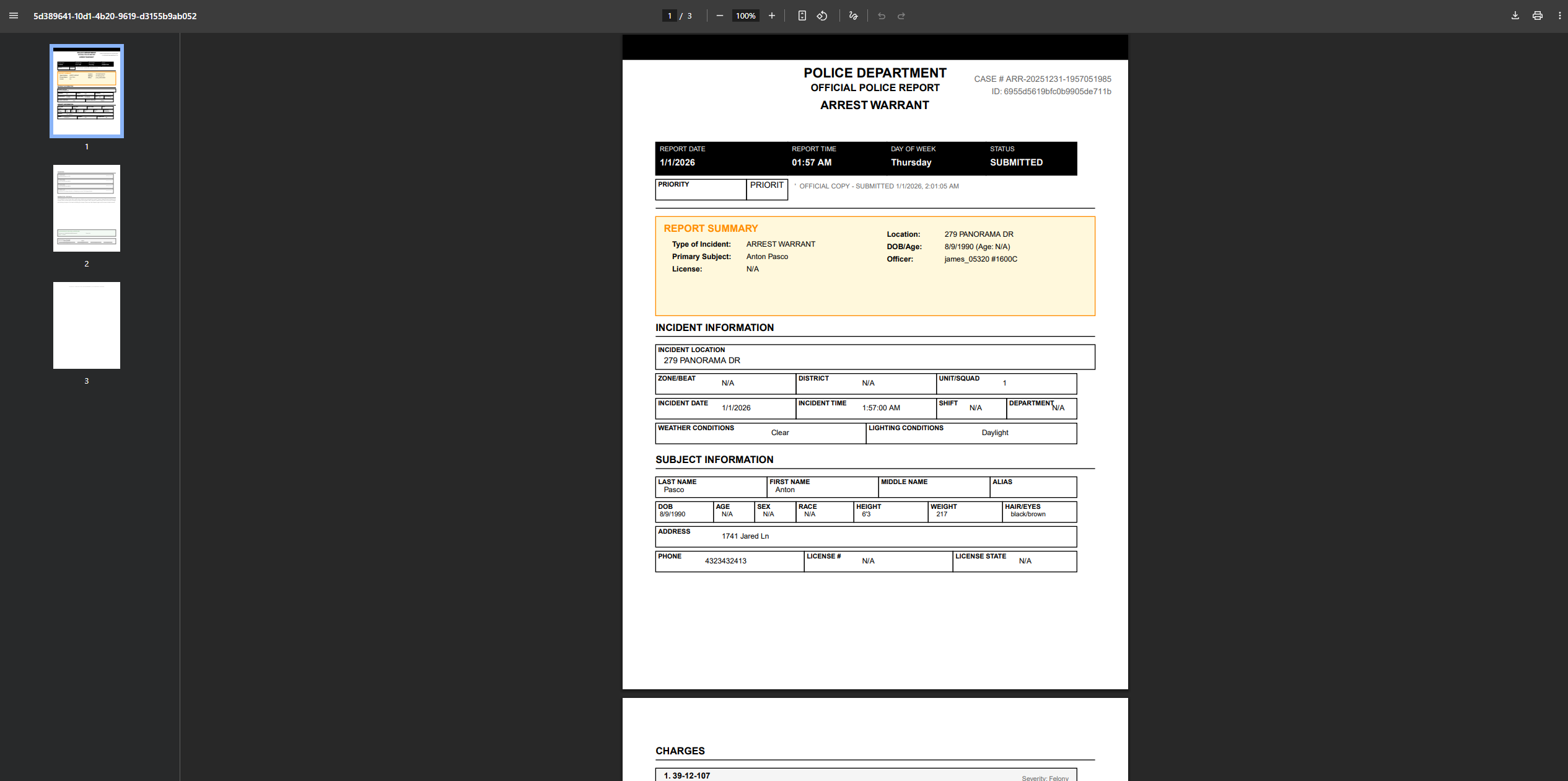
Task: Open the three-dot more actions menu
Action: pyautogui.click(x=1559, y=16)
